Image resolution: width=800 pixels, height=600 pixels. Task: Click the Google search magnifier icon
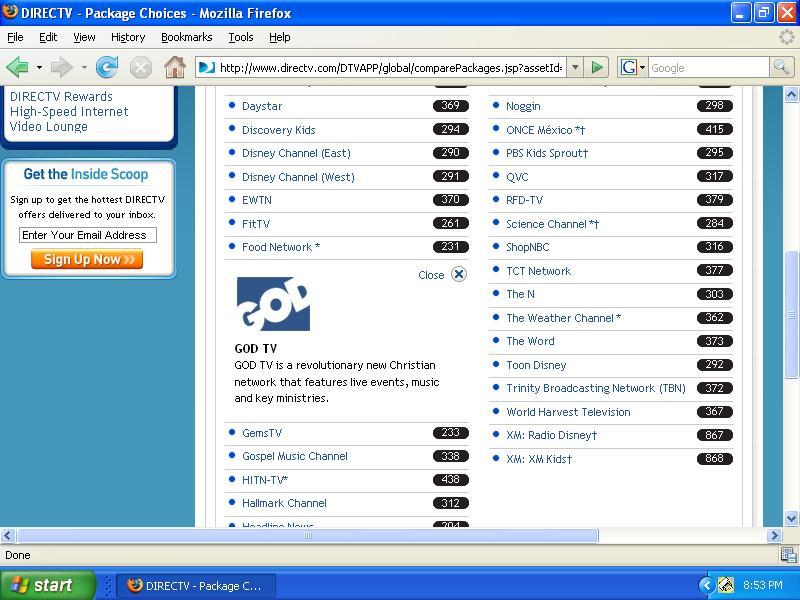pyautogui.click(x=781, y=67)
